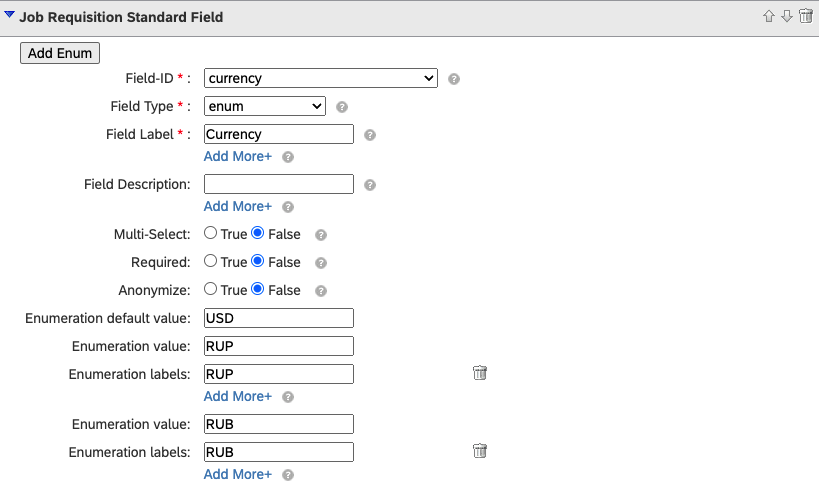Open help next to Field Description's Add More+
Image resolution: width=819 pixels, height=493 pixels.
tap(288, 207)
